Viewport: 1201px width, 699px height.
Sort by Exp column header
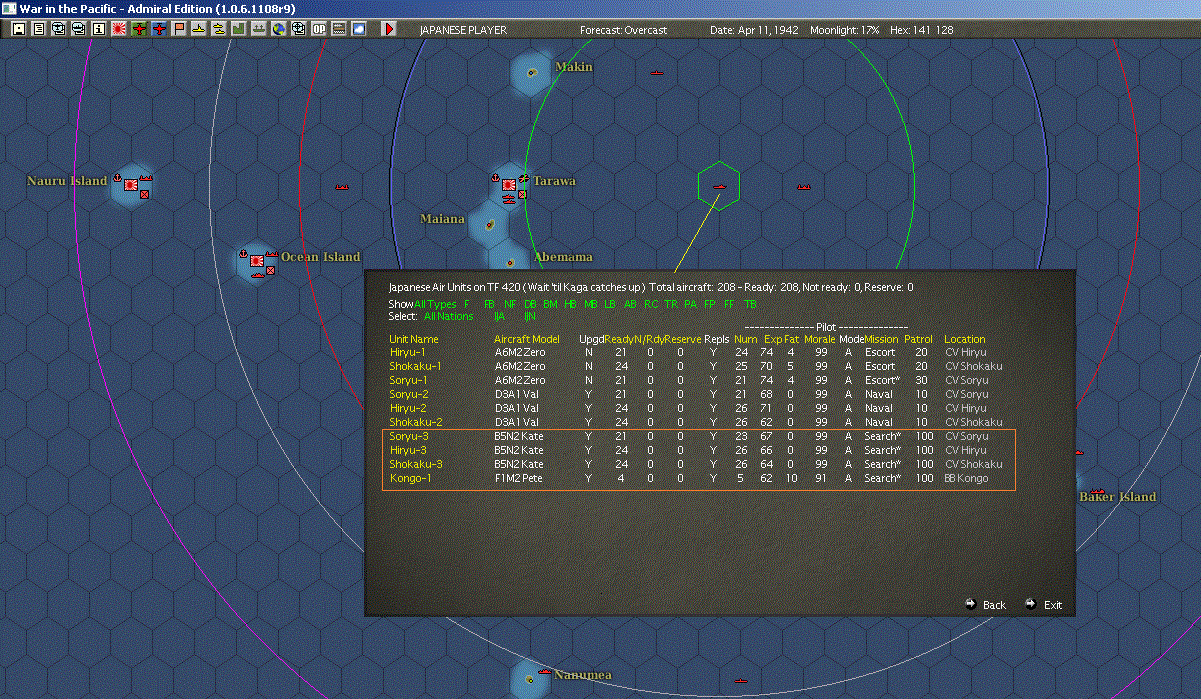[773, 340]
